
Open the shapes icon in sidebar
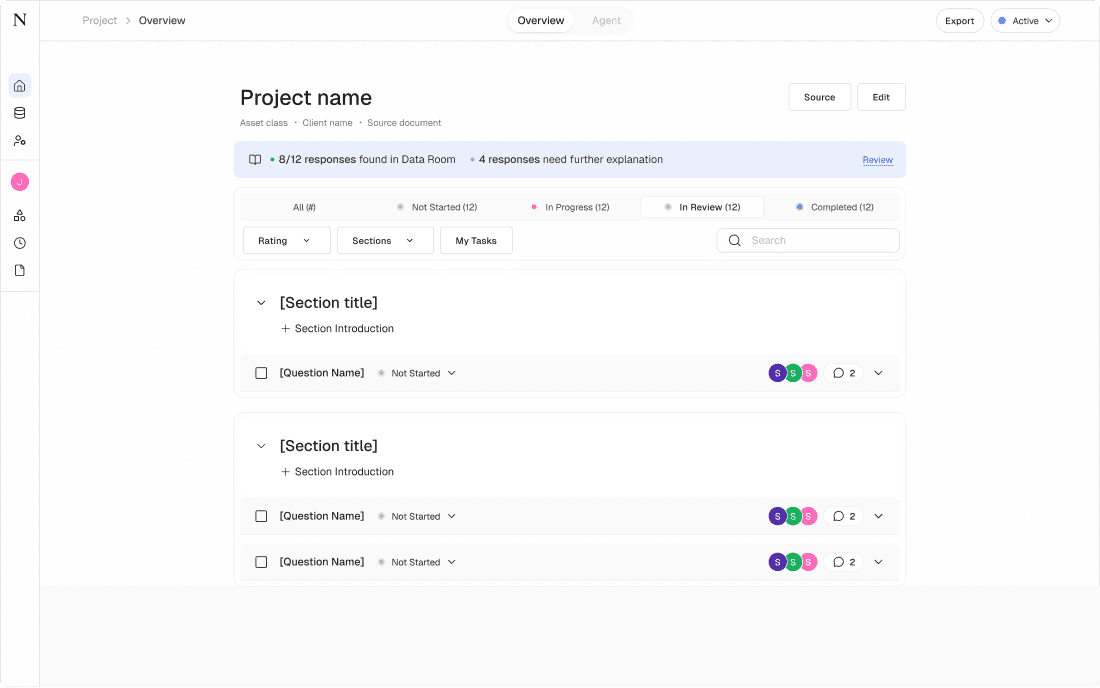pos(20,216)
